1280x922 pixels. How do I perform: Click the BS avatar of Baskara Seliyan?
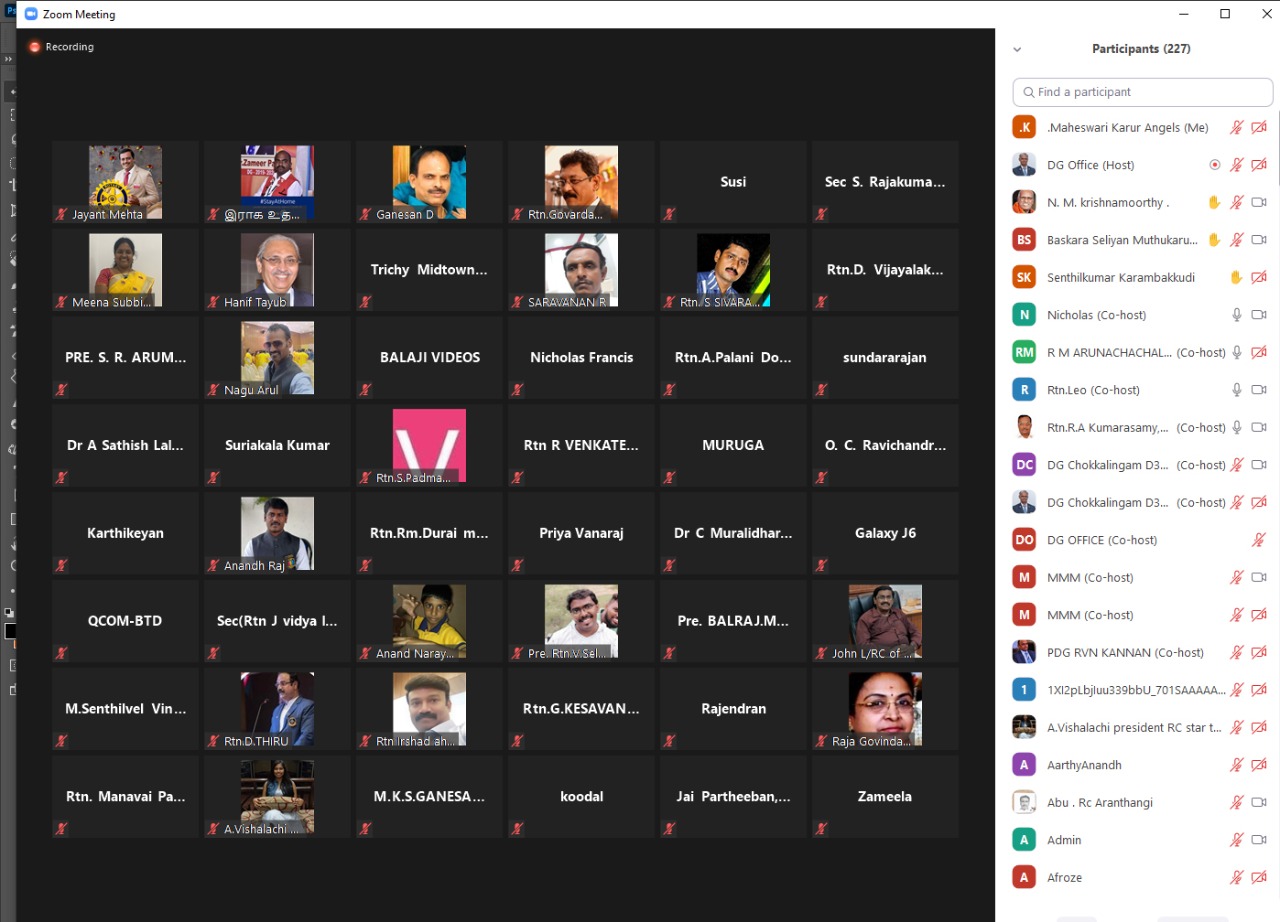click(x=1023, y=240)
